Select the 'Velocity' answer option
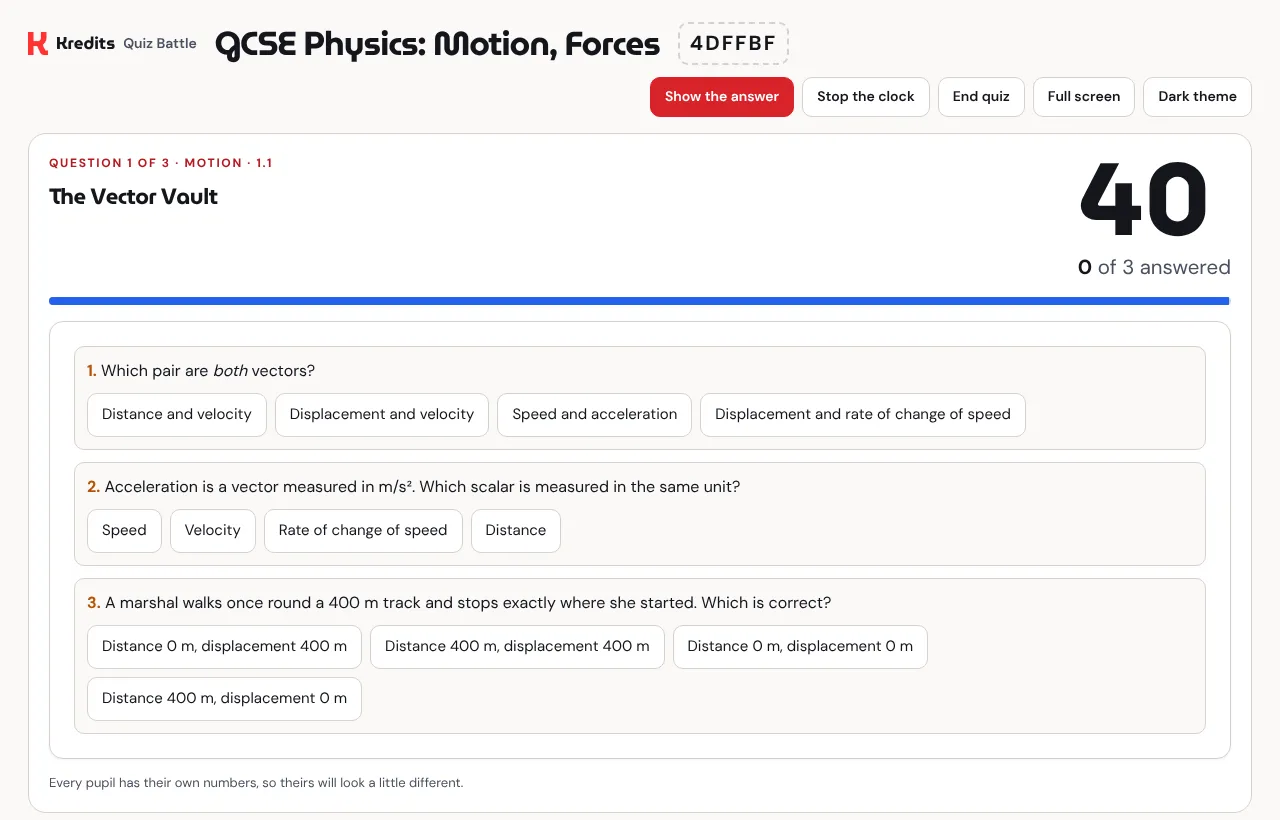This screenshot has width=1280, height=820. [x=213, y=531]
